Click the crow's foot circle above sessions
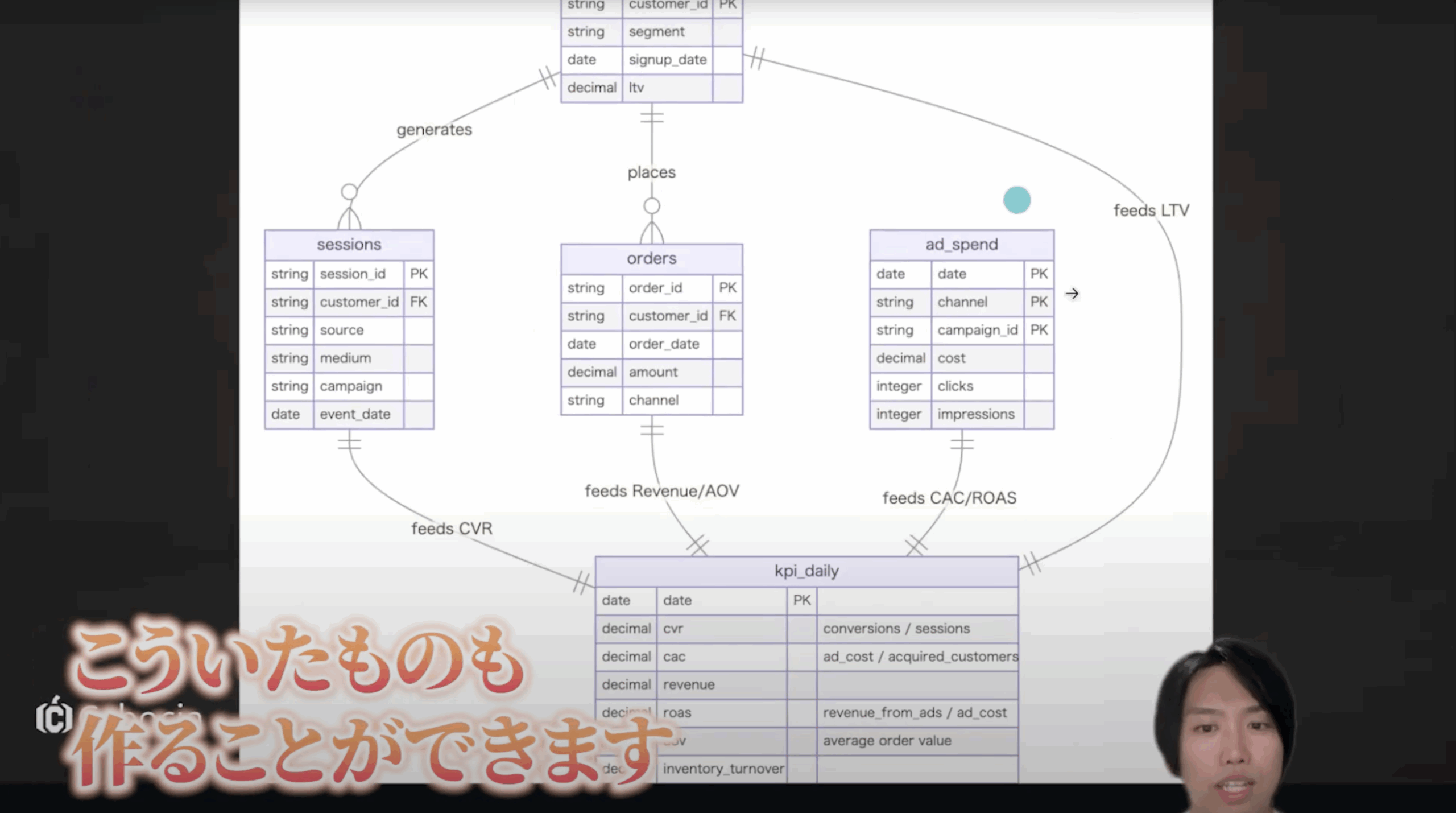 tap(349, 192)
